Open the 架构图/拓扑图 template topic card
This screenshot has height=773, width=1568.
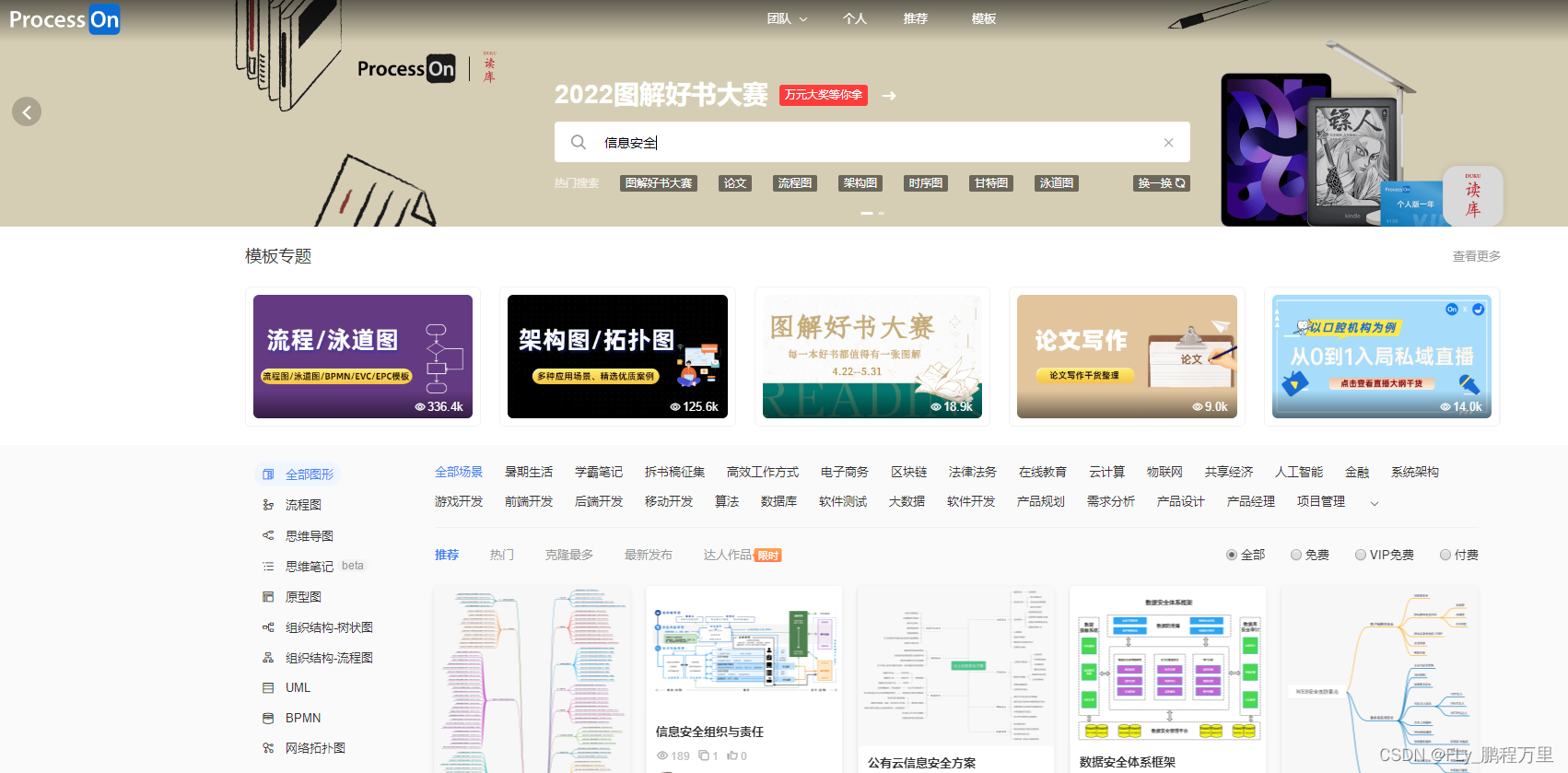pyautogui.click(x=617, y=357)
